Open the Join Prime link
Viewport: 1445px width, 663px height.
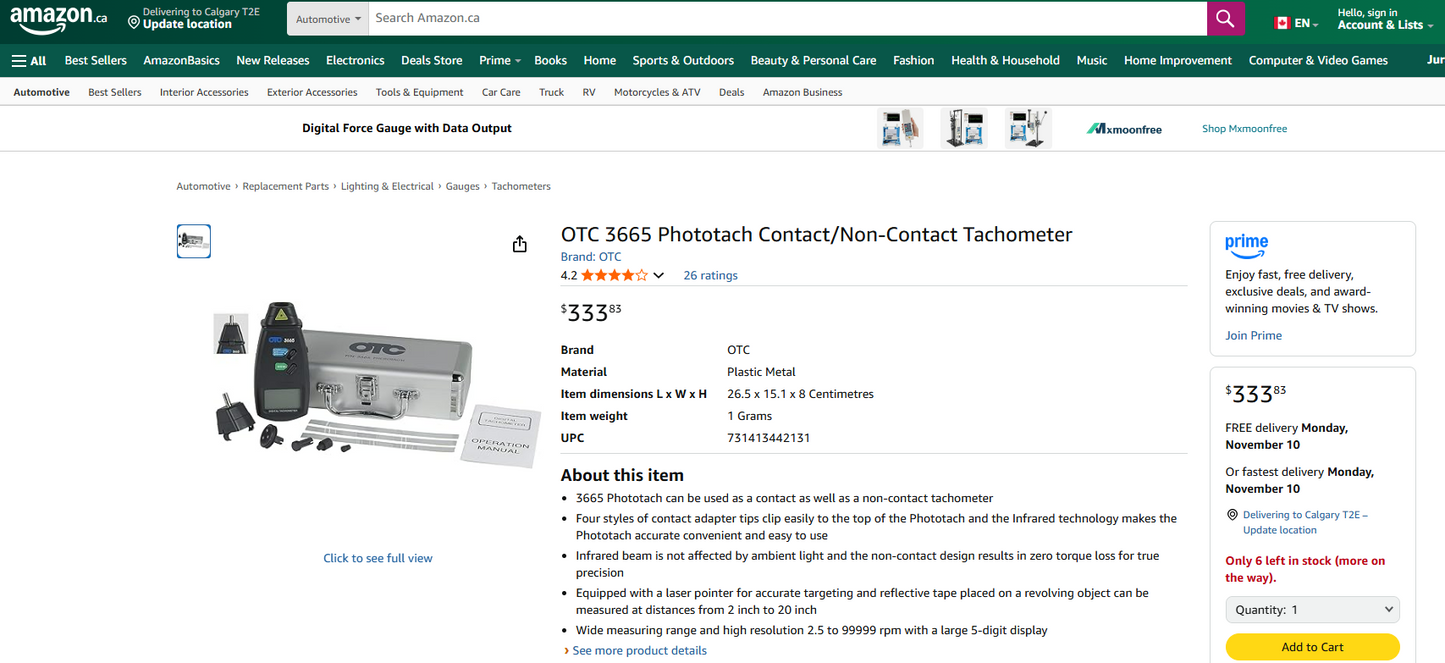pos(1253,335)
